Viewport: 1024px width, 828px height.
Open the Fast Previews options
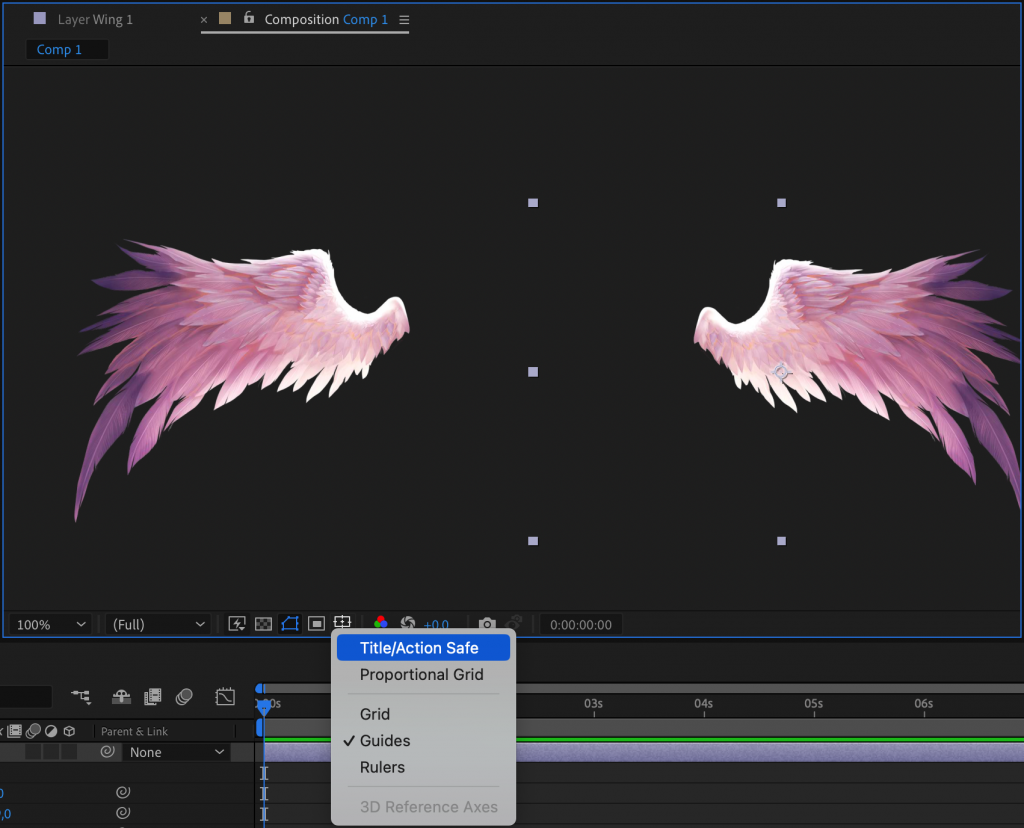tap(237, 624)
